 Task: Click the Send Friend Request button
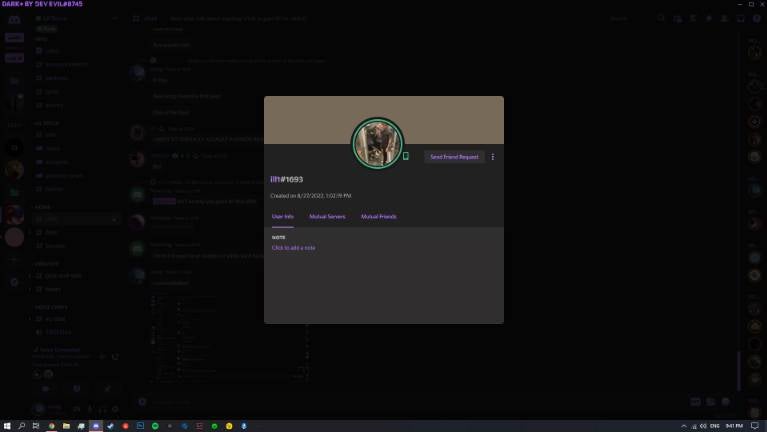pos(454,157)
